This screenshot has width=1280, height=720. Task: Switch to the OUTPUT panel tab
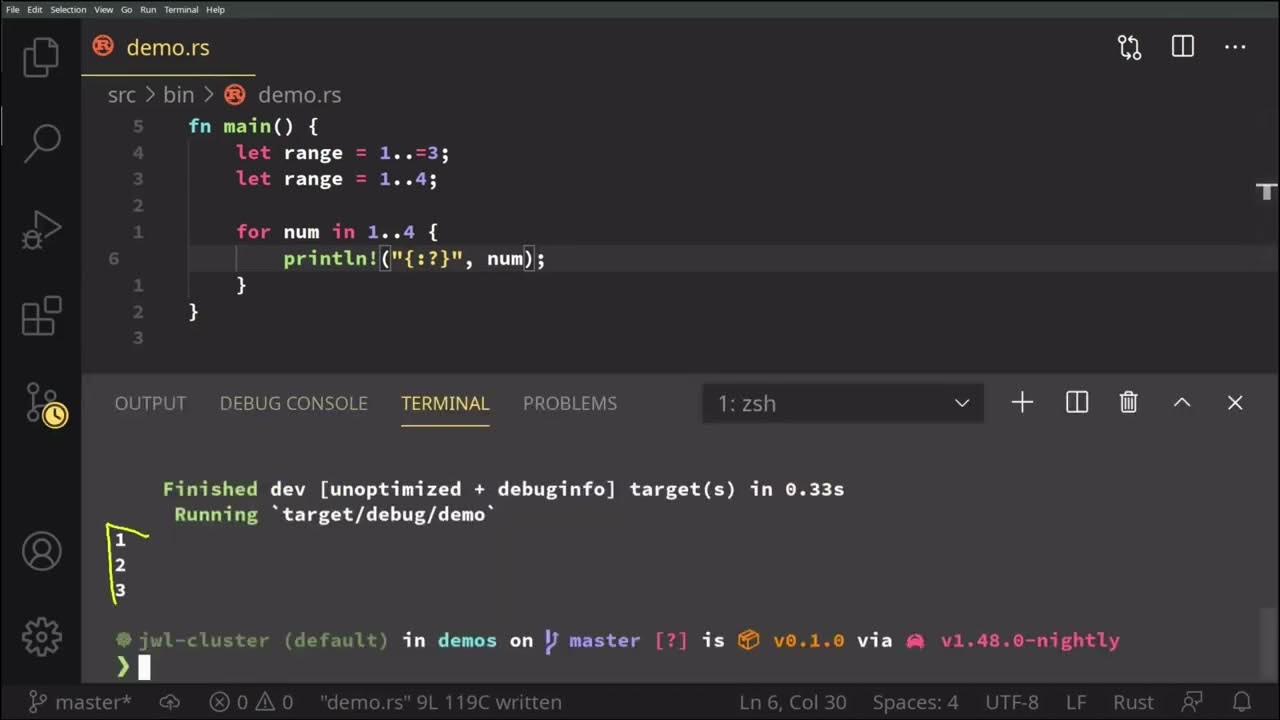click(150, 403)
